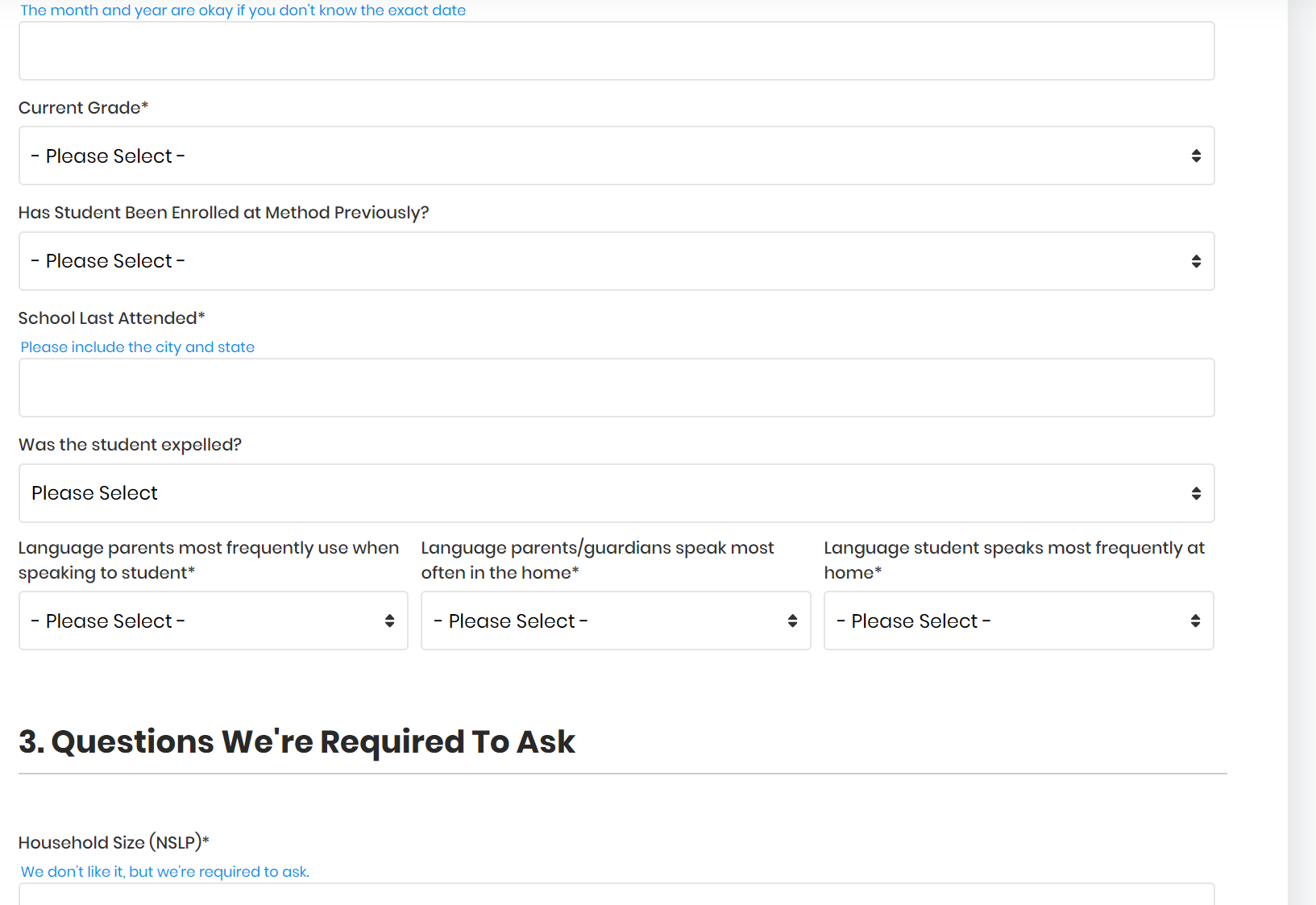Click arrow icon for language parents use speaking to student
1316x905 pixels.
tap(389, 621)
